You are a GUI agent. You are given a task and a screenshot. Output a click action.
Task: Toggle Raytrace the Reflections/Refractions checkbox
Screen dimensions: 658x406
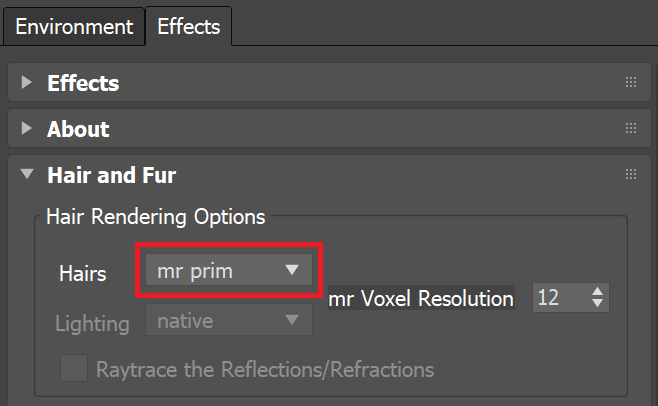(74, 368)
